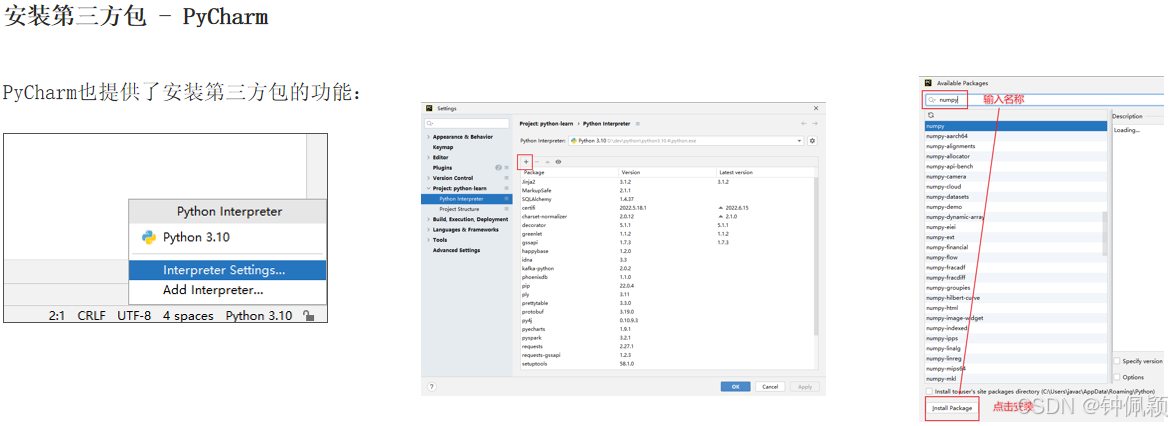Select numpy-aarch64 in package list

pyautogui.click(x=1016, y=136)
